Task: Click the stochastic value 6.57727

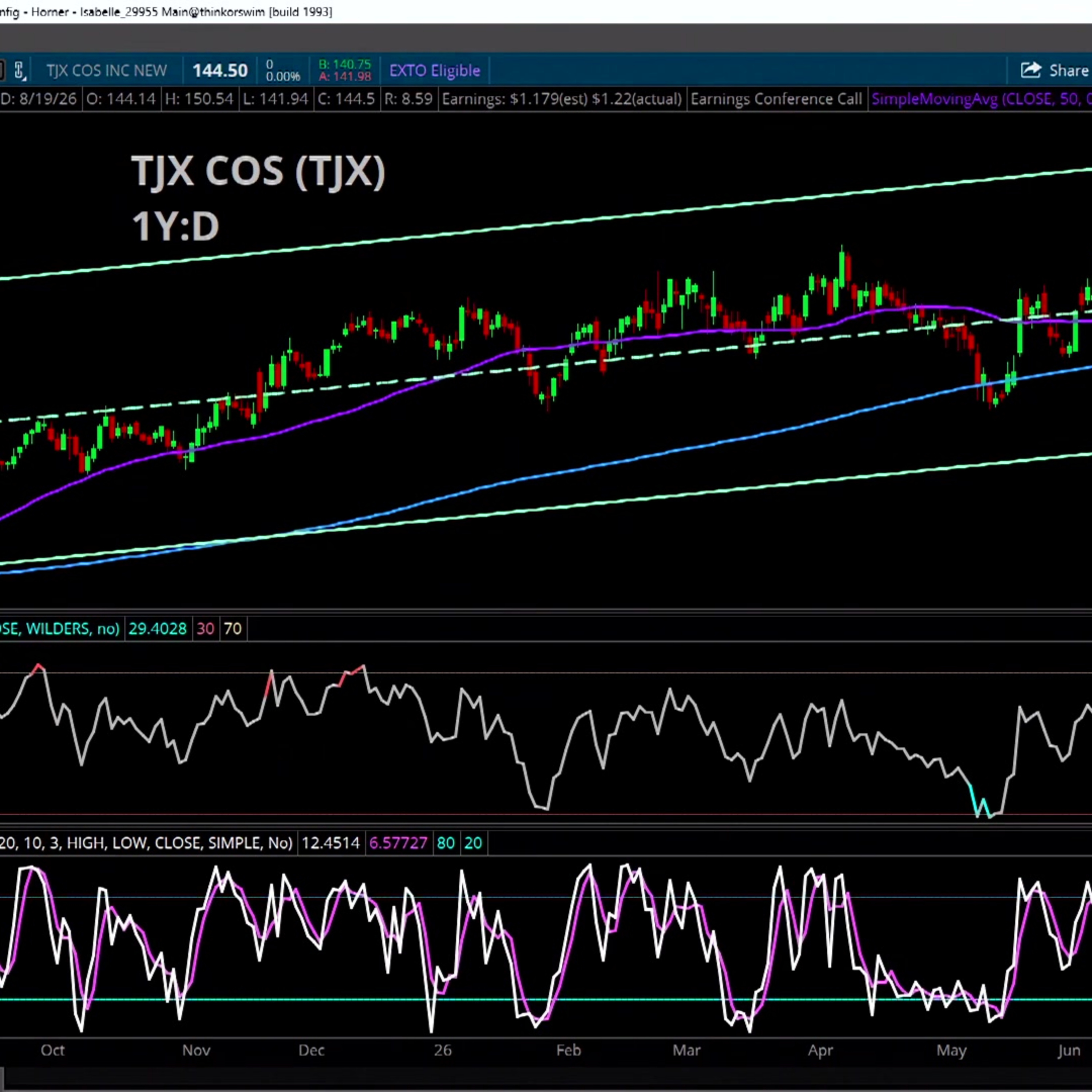Action: 398,843
